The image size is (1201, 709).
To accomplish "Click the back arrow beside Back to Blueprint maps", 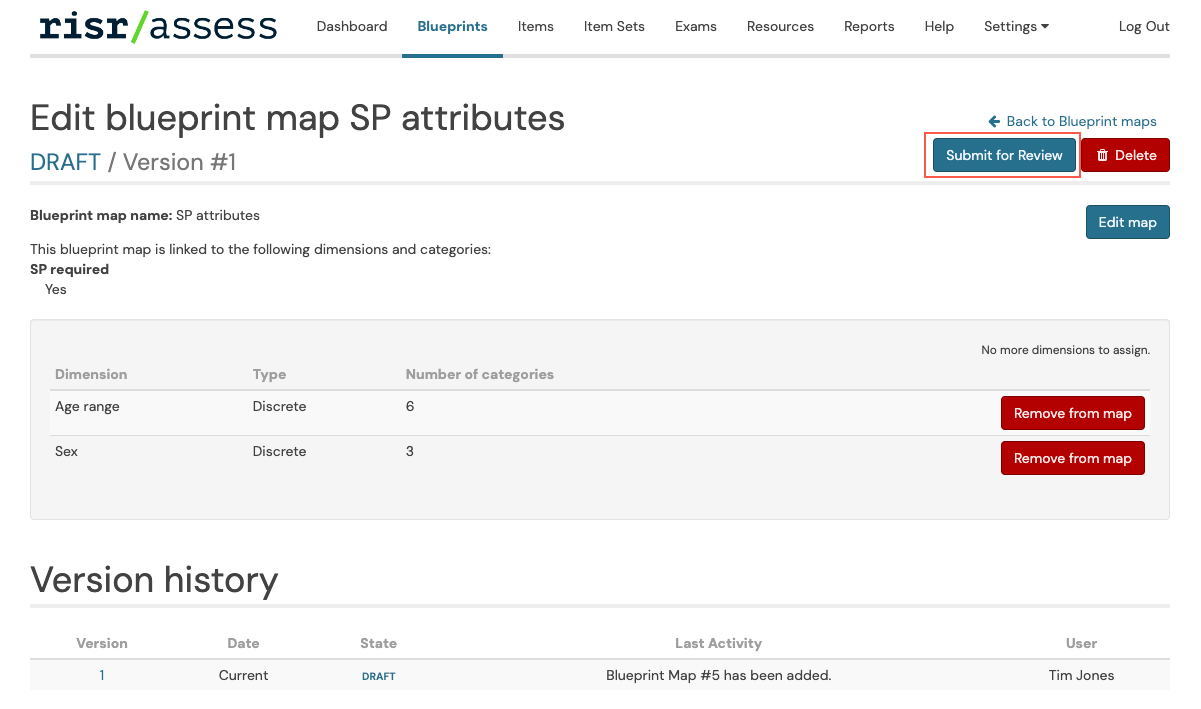I will [992, 121].
